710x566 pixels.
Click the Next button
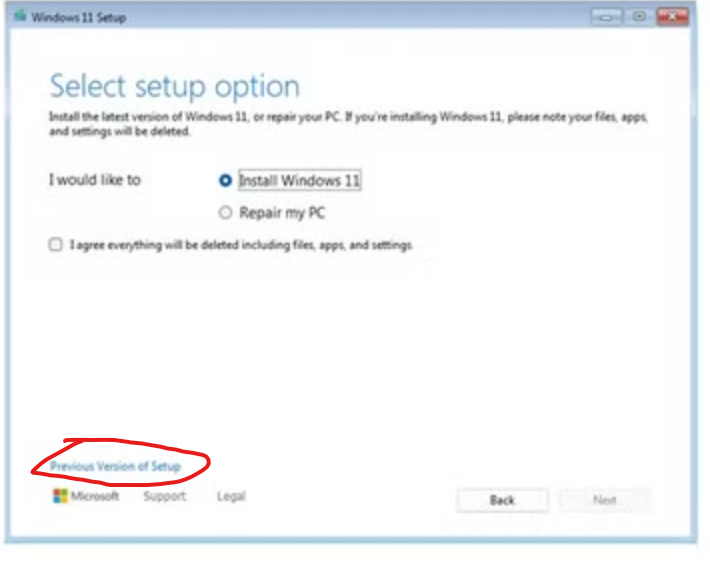click(604, 500)
